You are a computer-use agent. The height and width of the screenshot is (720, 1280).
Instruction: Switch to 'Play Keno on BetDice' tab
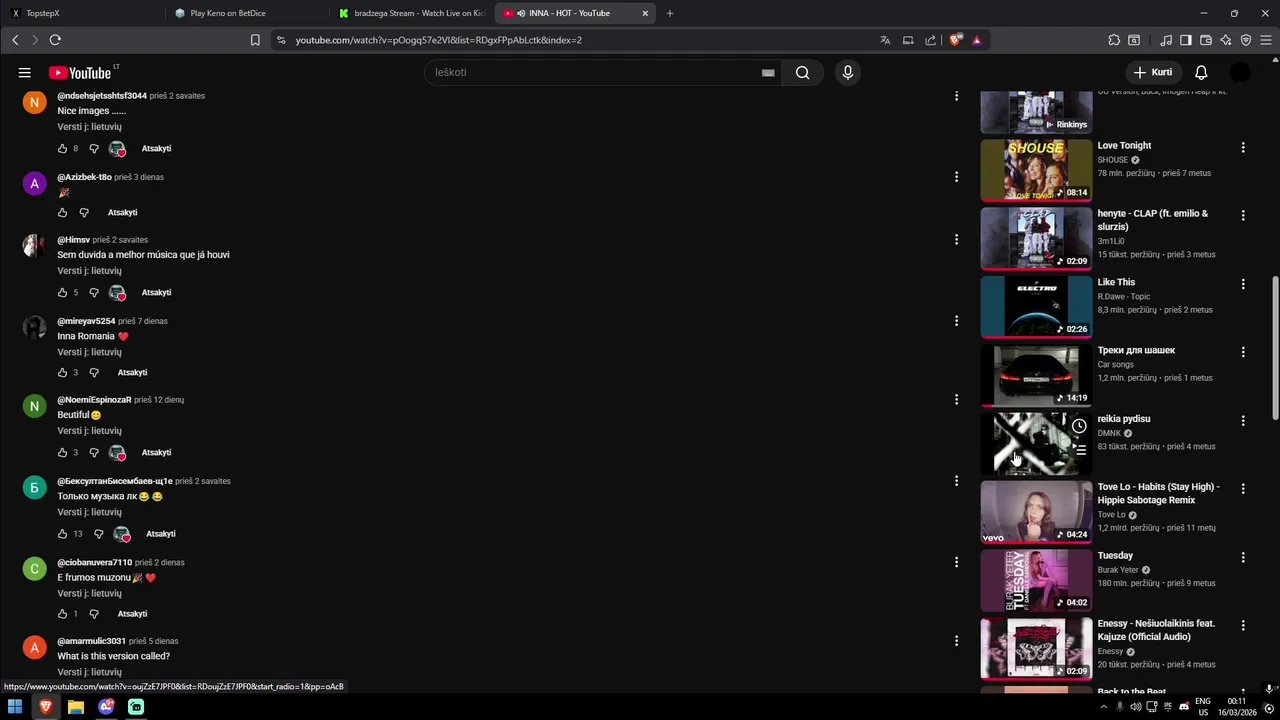coord(245,13)
